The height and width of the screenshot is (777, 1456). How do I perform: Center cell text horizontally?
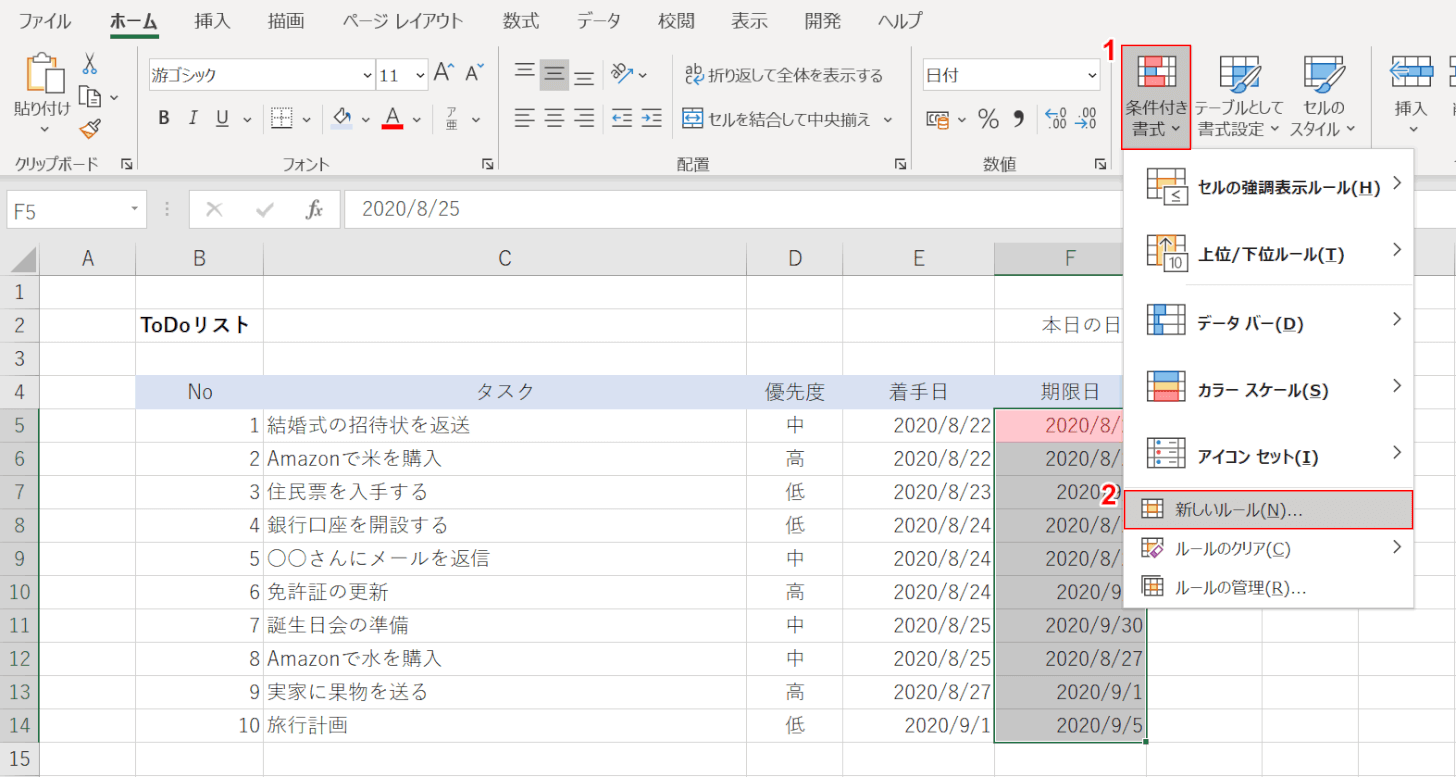[x=555, y=119]
